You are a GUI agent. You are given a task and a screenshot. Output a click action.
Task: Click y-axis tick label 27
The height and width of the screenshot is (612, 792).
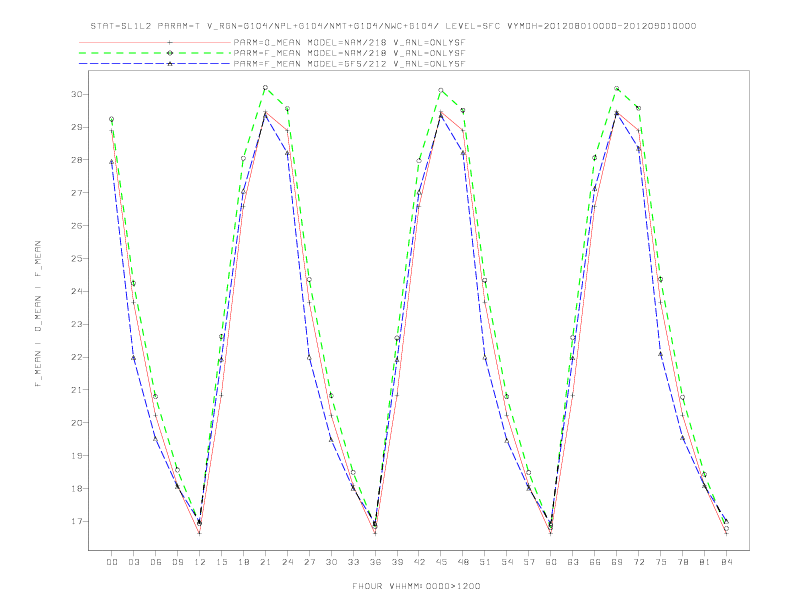[x=77, y=193]
